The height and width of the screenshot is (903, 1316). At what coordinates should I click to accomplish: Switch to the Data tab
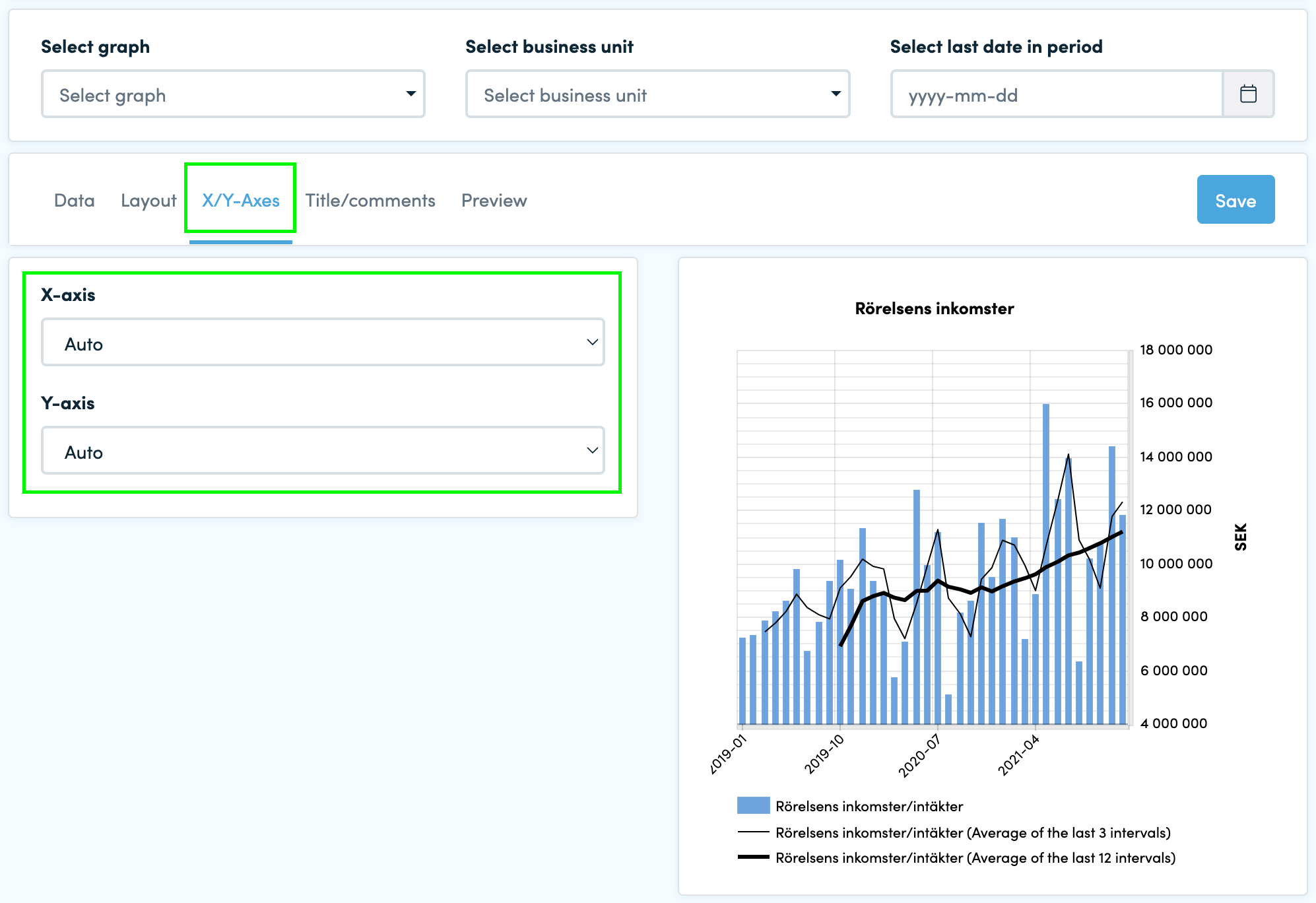(x=75, y=201)
